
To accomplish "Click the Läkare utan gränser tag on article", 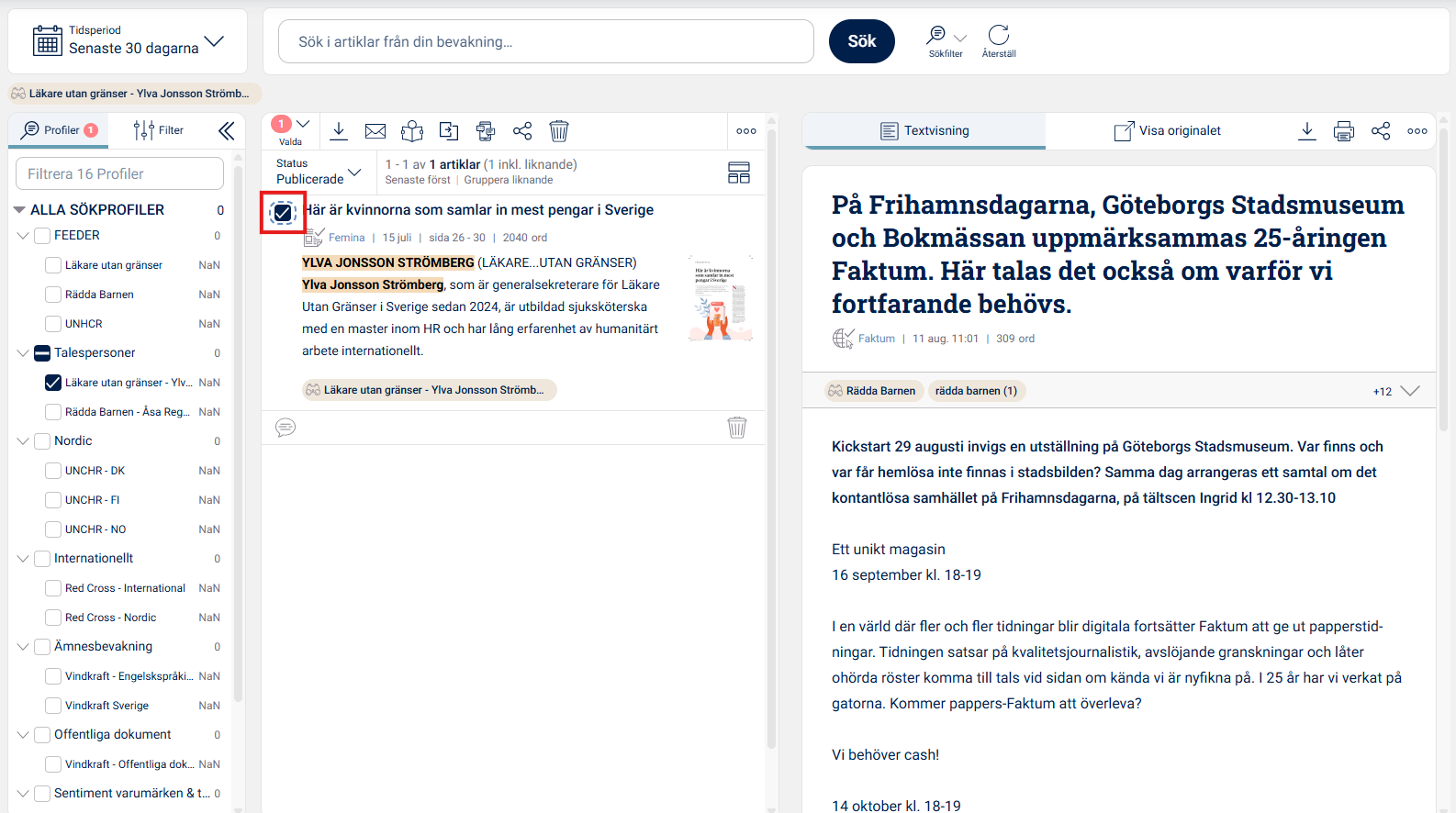I will coord(430,390).
